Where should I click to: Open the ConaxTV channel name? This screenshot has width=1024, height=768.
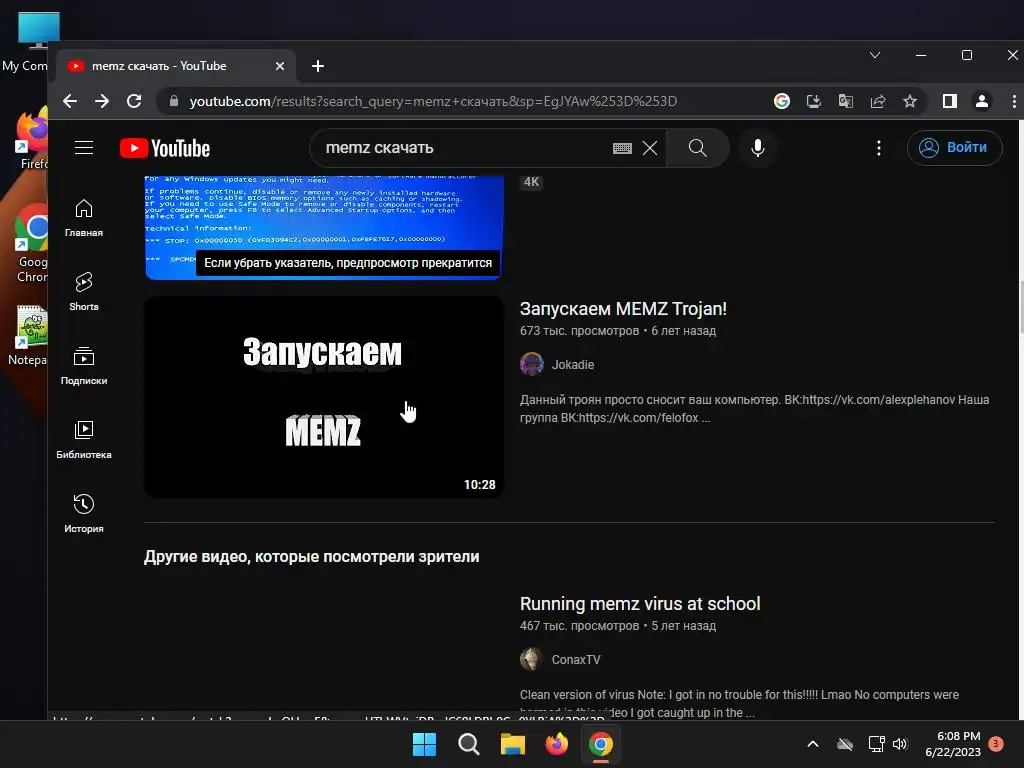(575, 660)
